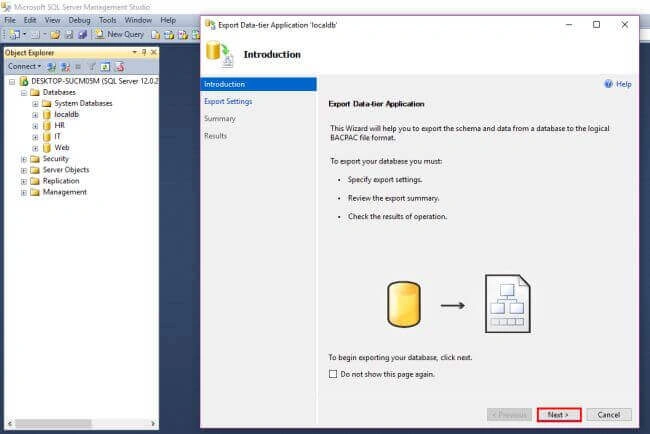The image size is (650, 434).
Task: Expand the Web database node
Action: point(35,148)
